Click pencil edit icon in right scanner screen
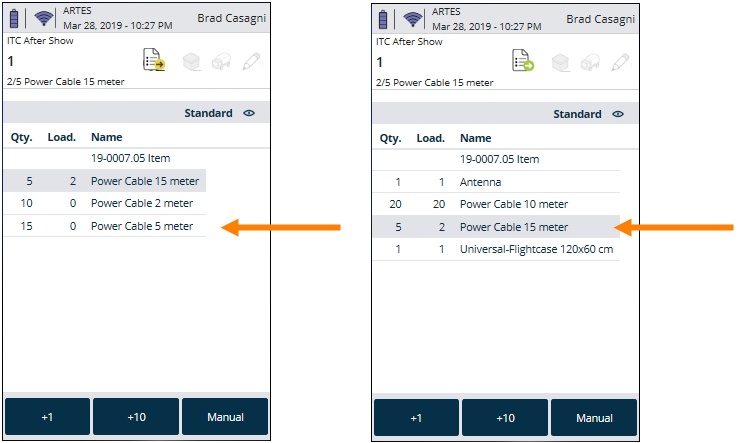The image size is (745, 443). tap(620, 61)
